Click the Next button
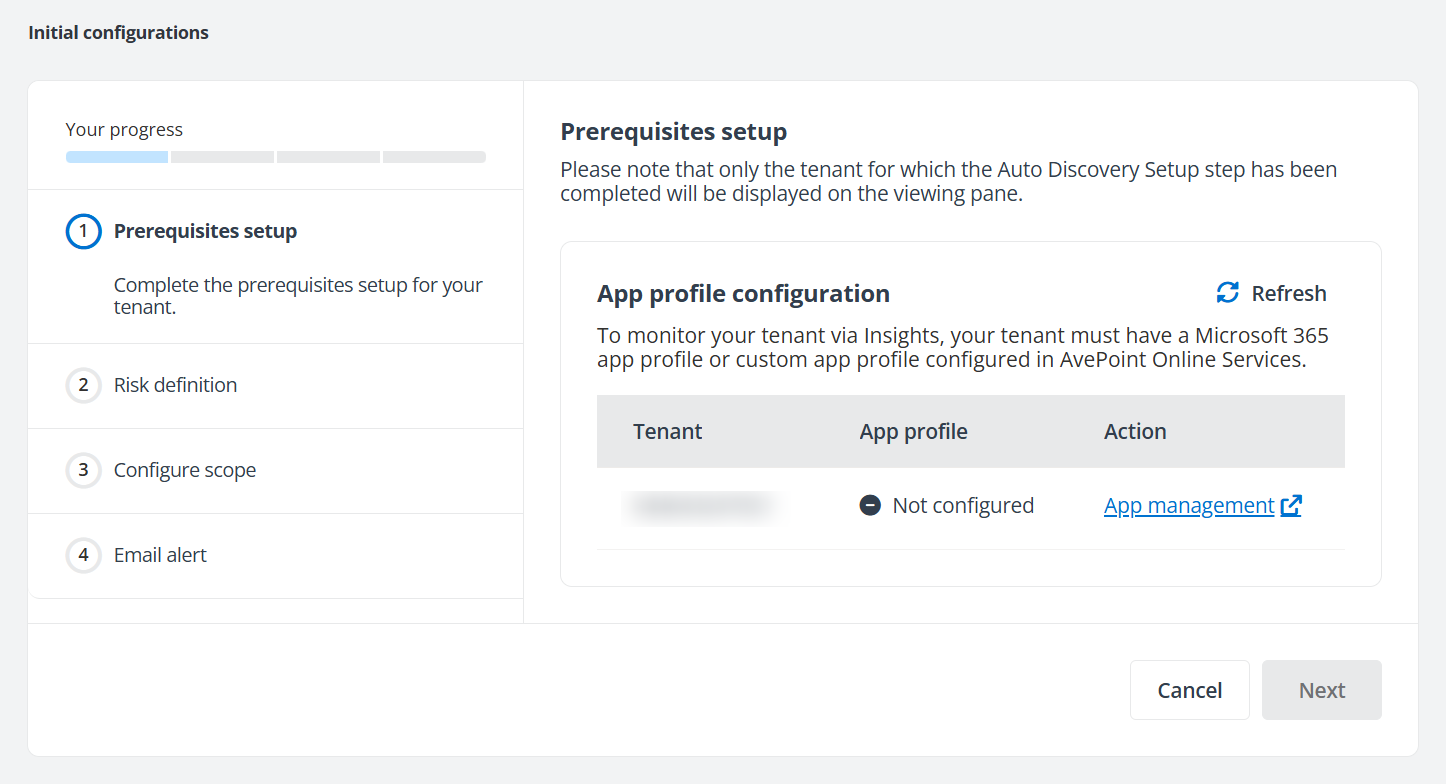Image resolution: width=1446 pixels, height=784 pixels. [1322, 690]
